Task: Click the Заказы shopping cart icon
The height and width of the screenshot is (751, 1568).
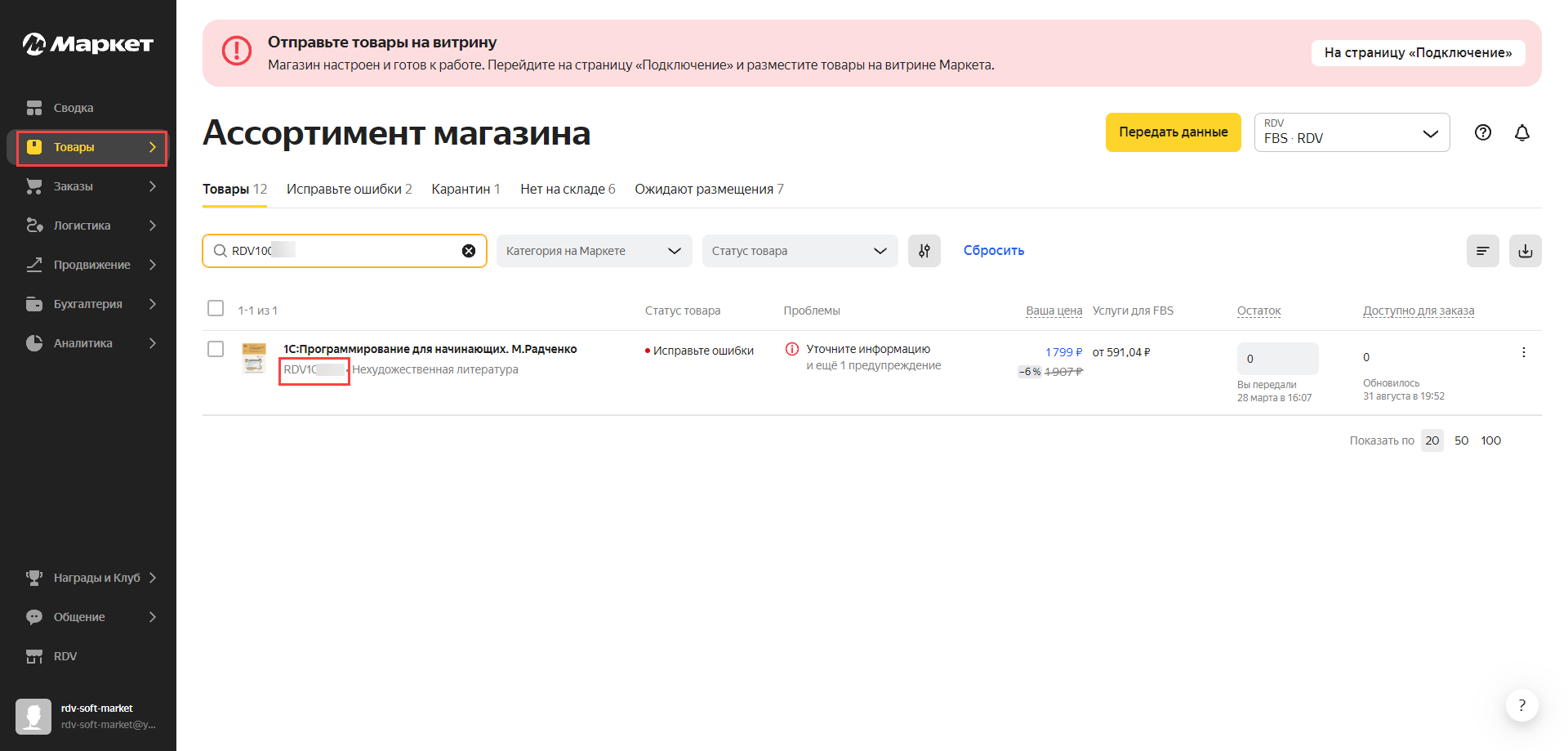Action: click(x=34, y=186)
